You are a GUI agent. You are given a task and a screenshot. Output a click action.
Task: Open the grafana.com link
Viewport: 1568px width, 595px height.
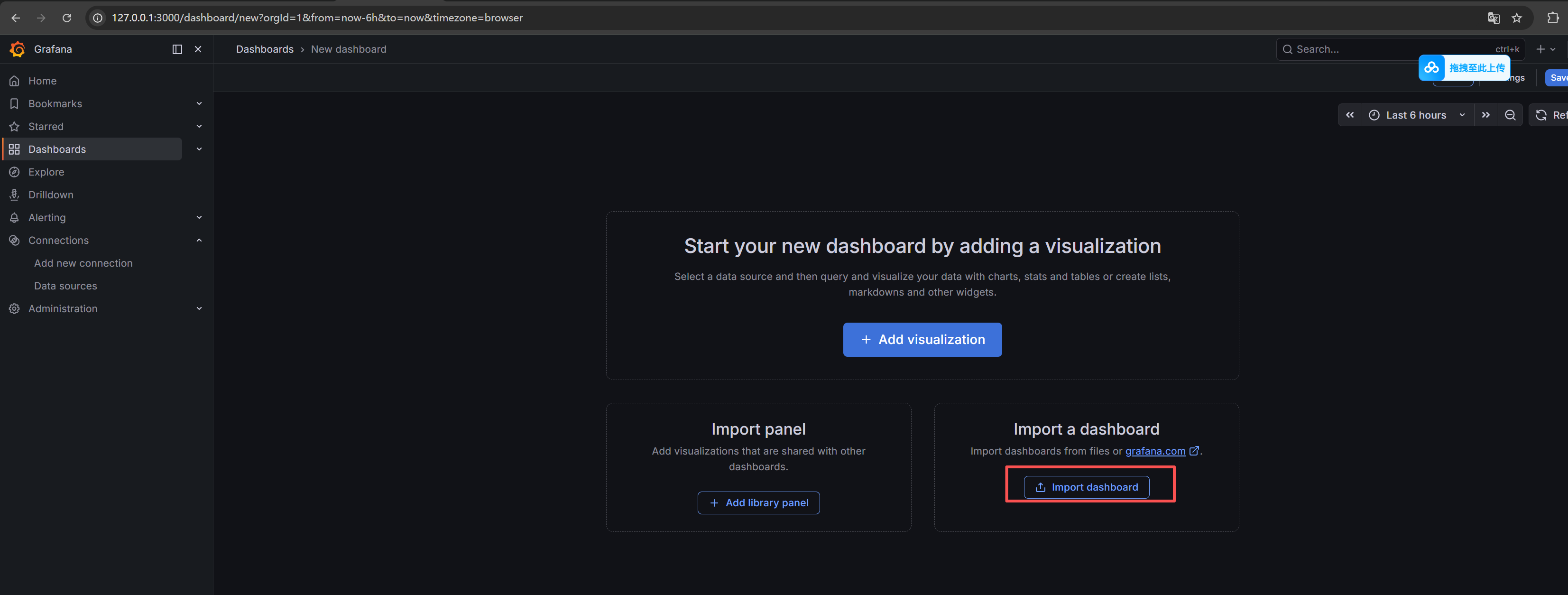pos(1155,451)
